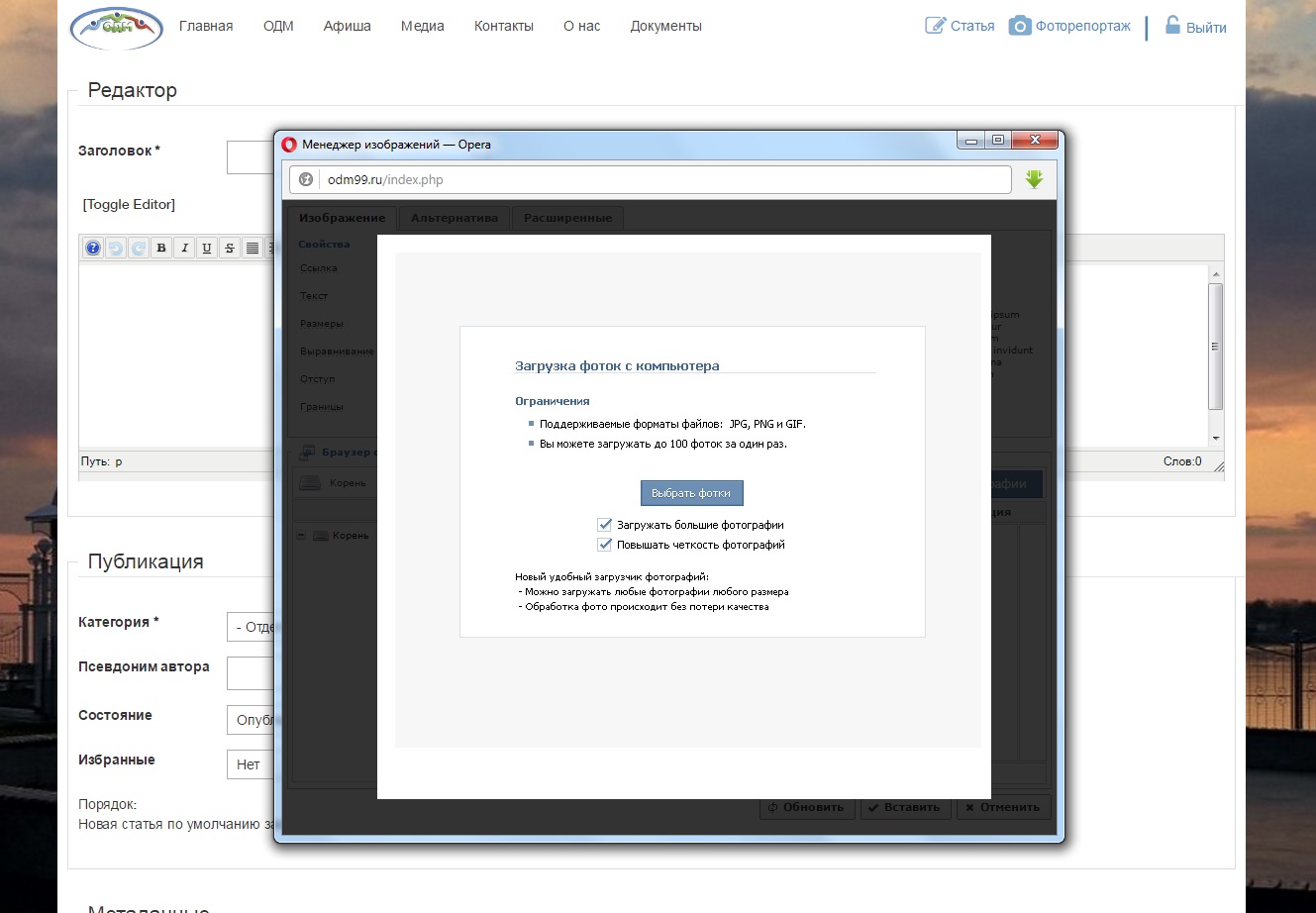Toggle italic formatting in the editor
The width and height of the screenshot is (1316, 913).
point(184,249)
